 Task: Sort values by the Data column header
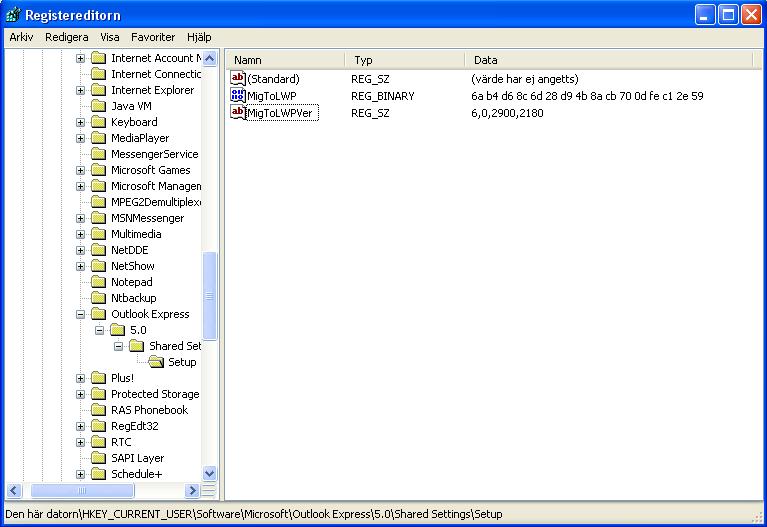pyautogui.click(x=609, y=60)
